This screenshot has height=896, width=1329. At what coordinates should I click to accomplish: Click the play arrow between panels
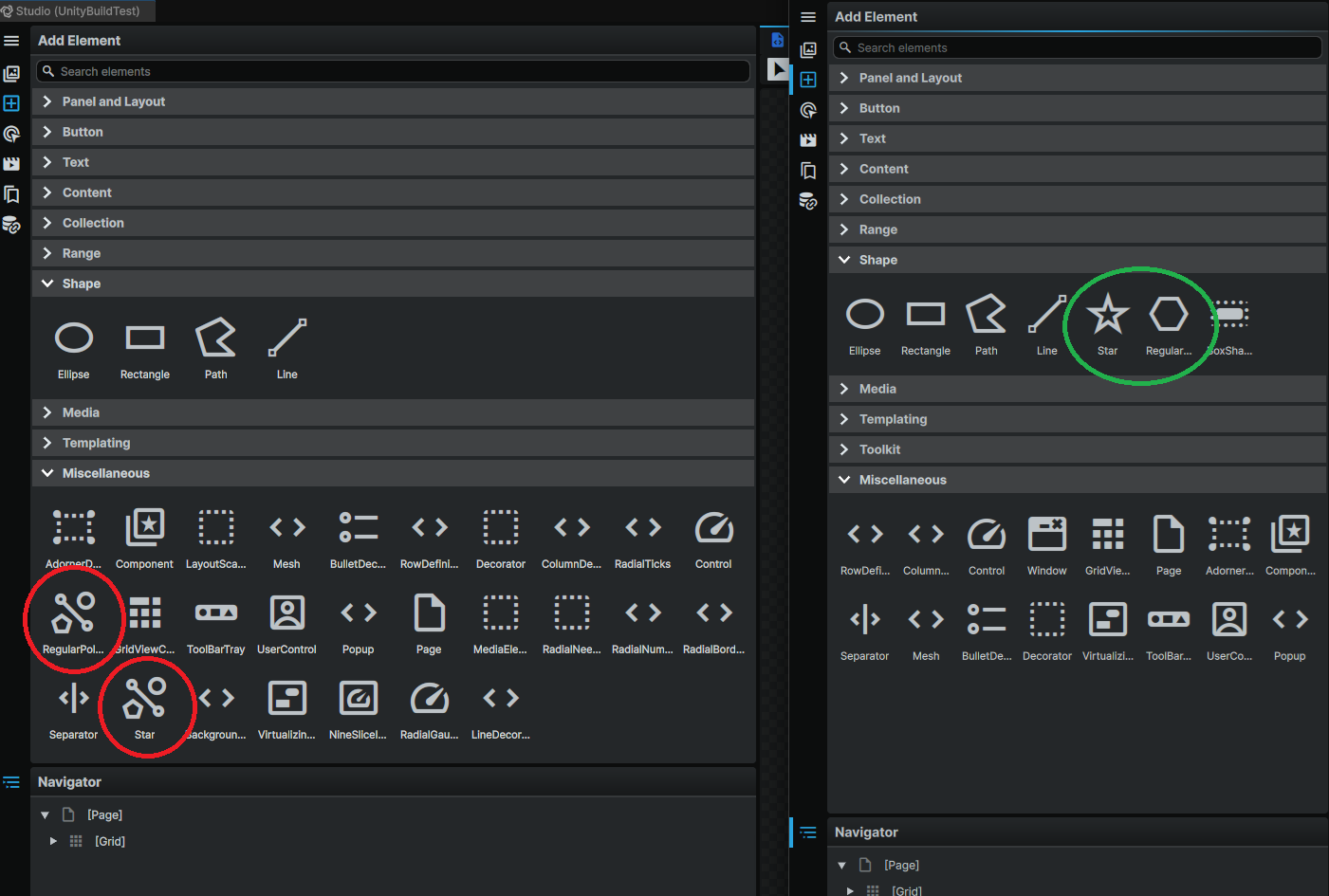pyautogui.click(x=778, y=69)
